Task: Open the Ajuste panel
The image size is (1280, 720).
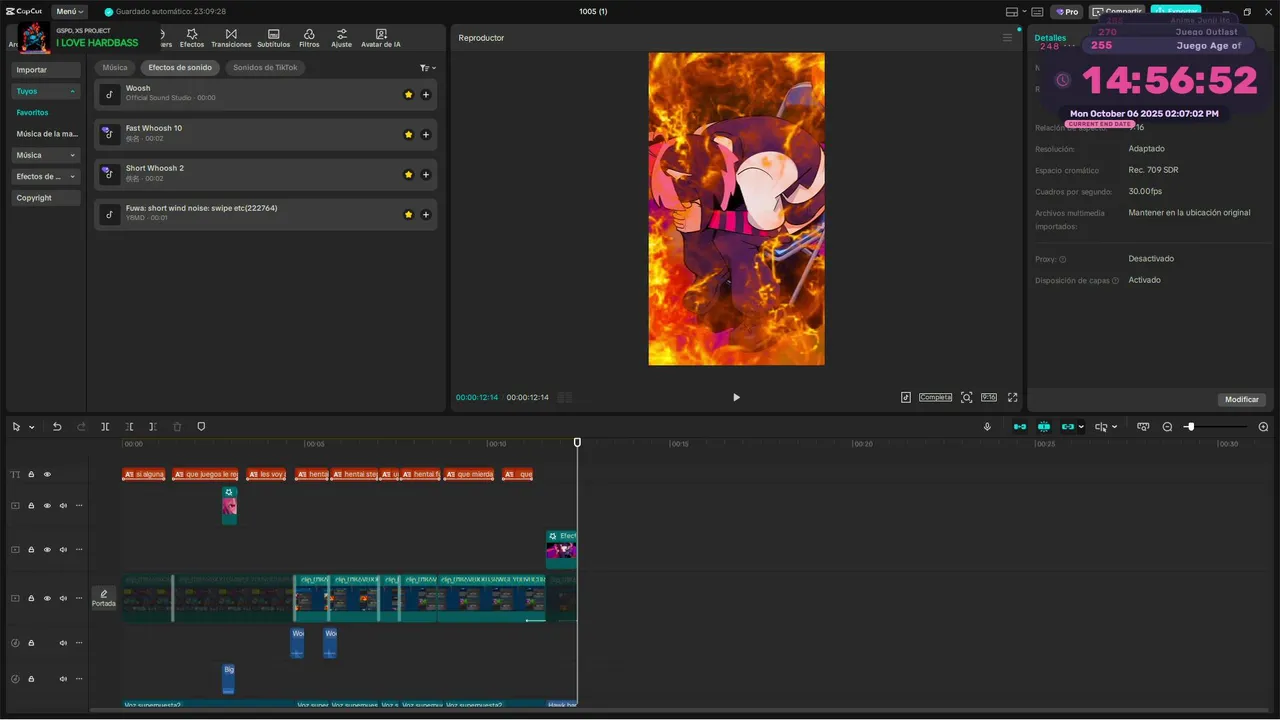Action: click(x=341, y=38)
